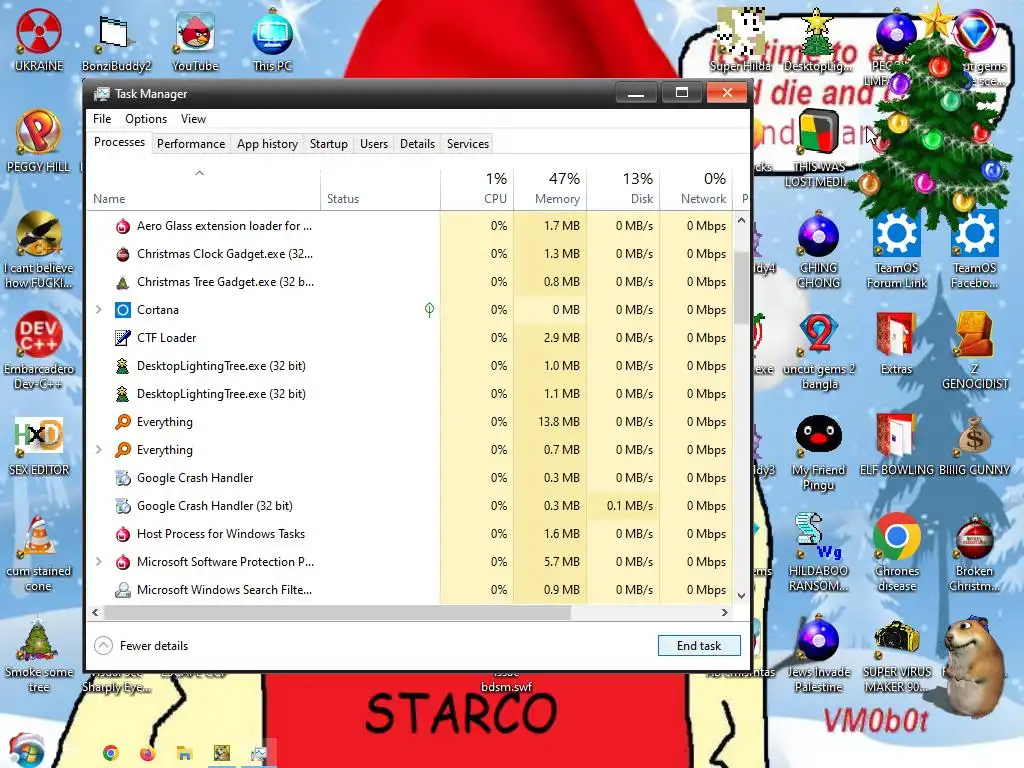1024x768 pixels.
Task: Select Host Process for Windows Tasks
Action: 410,534
